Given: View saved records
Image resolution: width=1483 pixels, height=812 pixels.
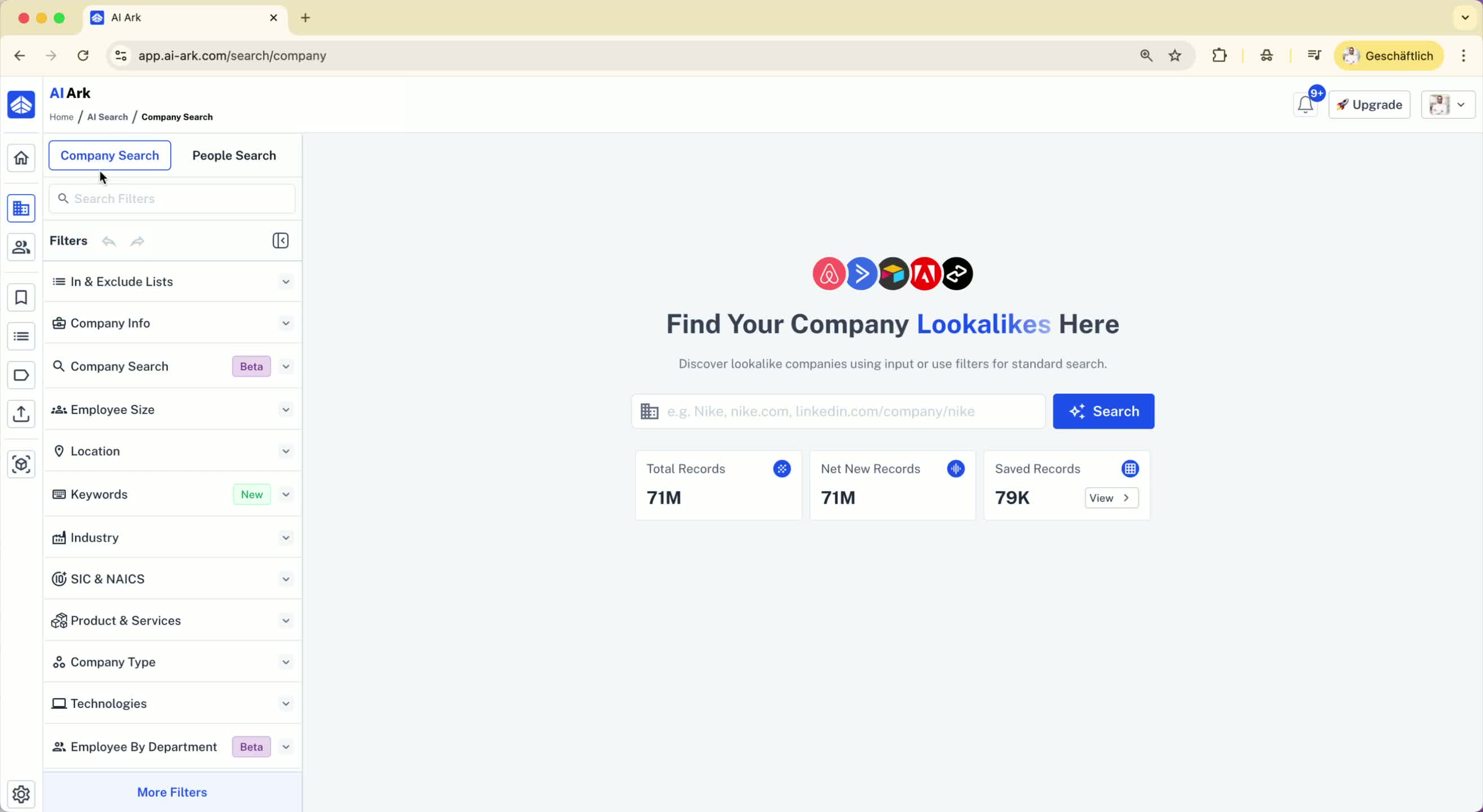Looking at the screenshot, I should 1111,498.
